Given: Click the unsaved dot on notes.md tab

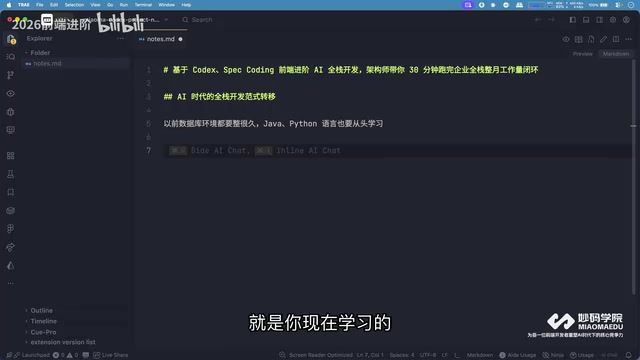Looking at the screenshot, I should (x=180, y=39).
